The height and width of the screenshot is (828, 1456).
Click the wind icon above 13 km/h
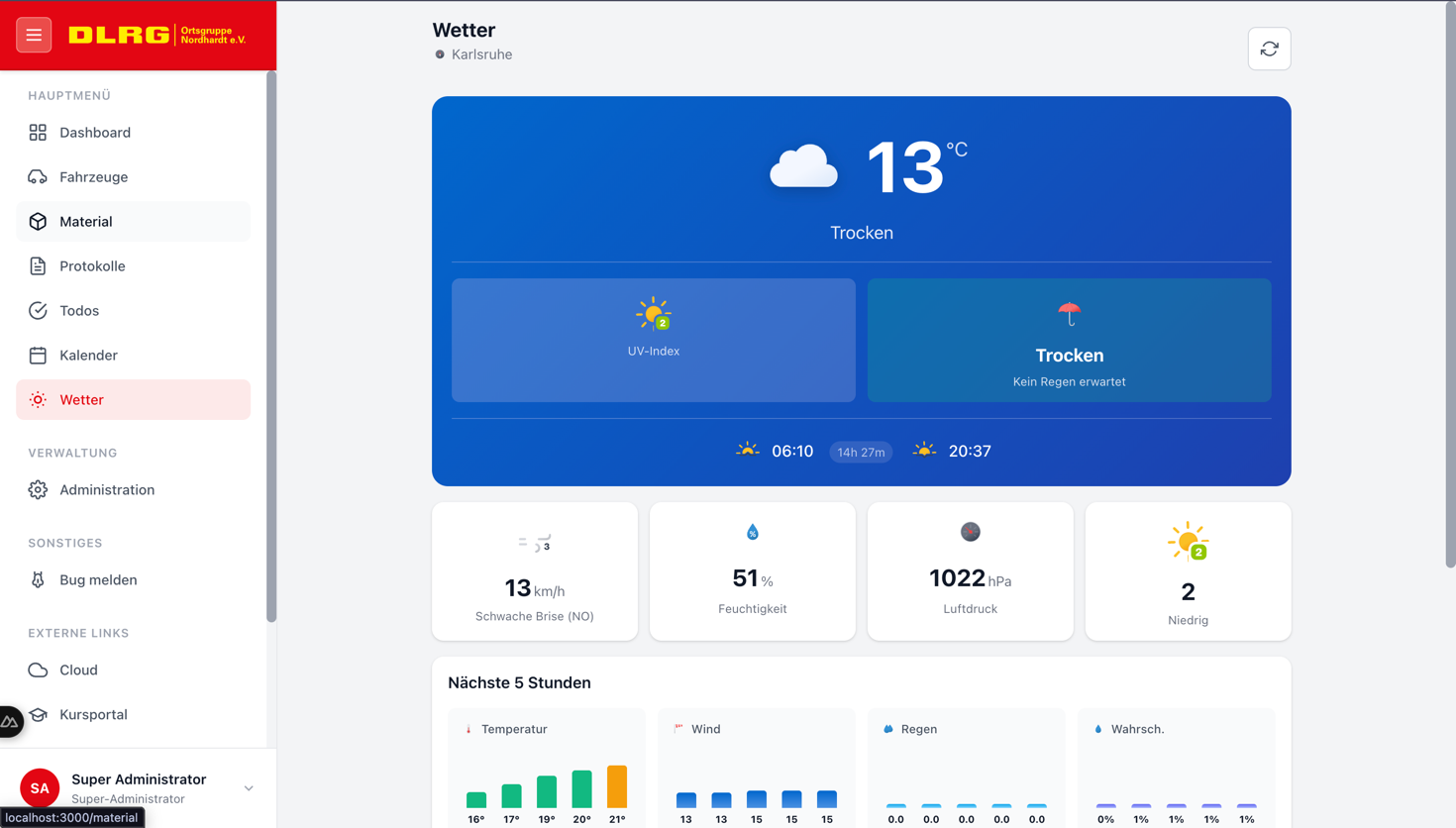pyautogui.click(x=535, y=543)
